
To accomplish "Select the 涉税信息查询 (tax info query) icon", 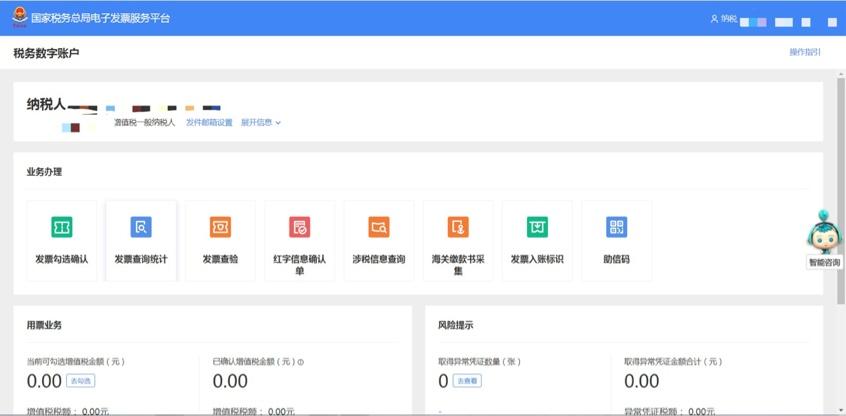I will pyautogui.click(x=378, y=228).
